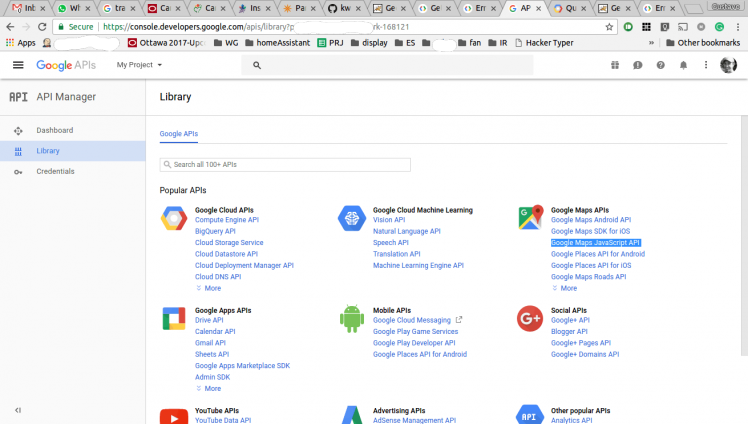Open the help question mark icon
The width and height of the screenshot is (748, 424).
point(661,65)
